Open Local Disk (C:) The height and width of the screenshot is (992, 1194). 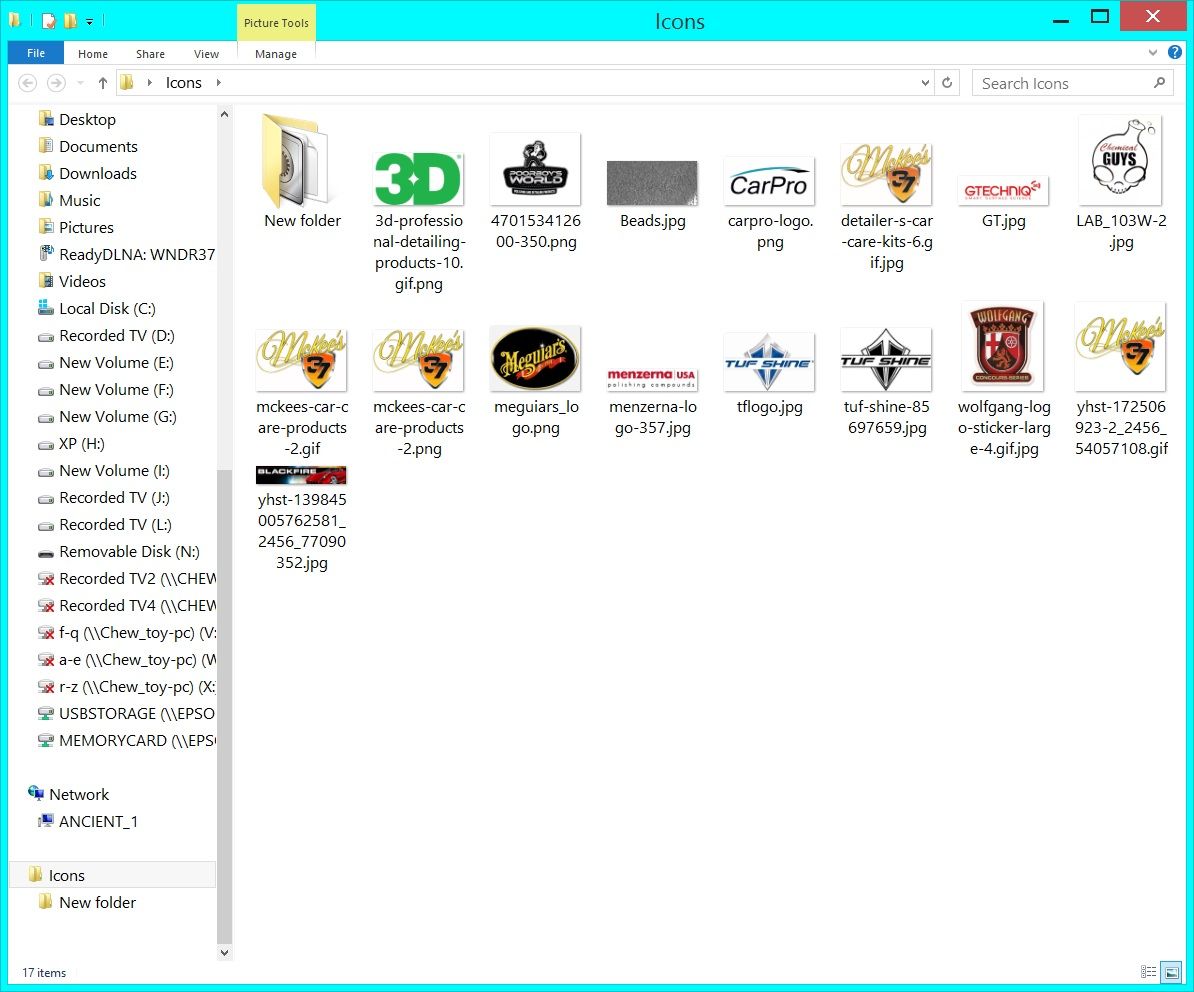tap(107, 308)
